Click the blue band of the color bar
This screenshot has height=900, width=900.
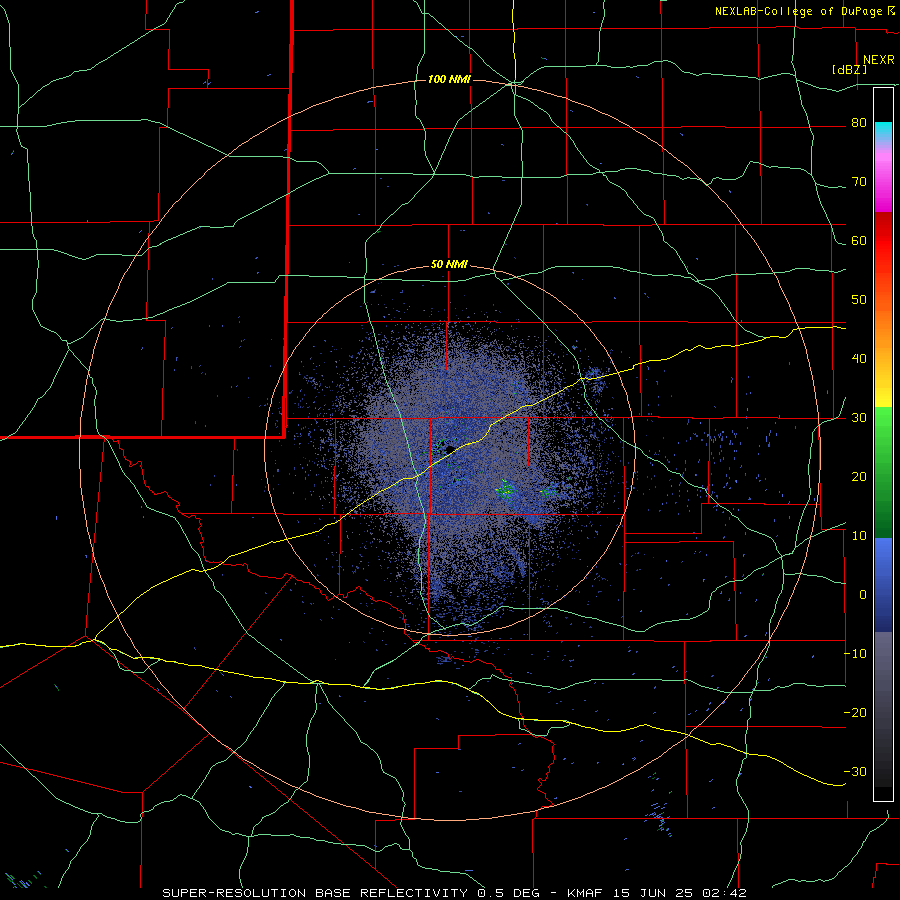(883, 585)
